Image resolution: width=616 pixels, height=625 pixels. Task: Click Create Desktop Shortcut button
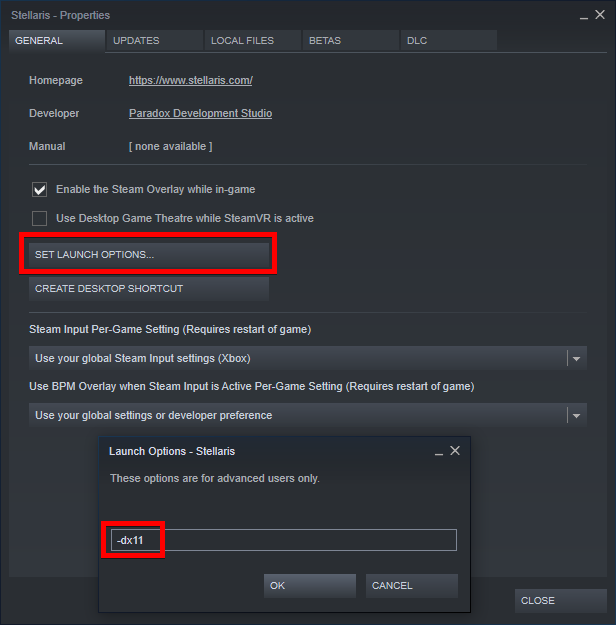coord(149,289)
